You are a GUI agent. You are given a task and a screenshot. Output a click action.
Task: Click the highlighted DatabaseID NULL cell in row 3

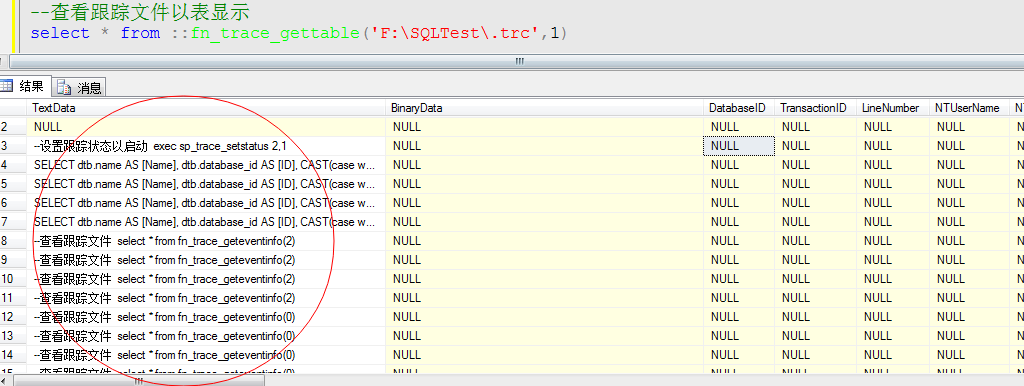coord(739,146)
